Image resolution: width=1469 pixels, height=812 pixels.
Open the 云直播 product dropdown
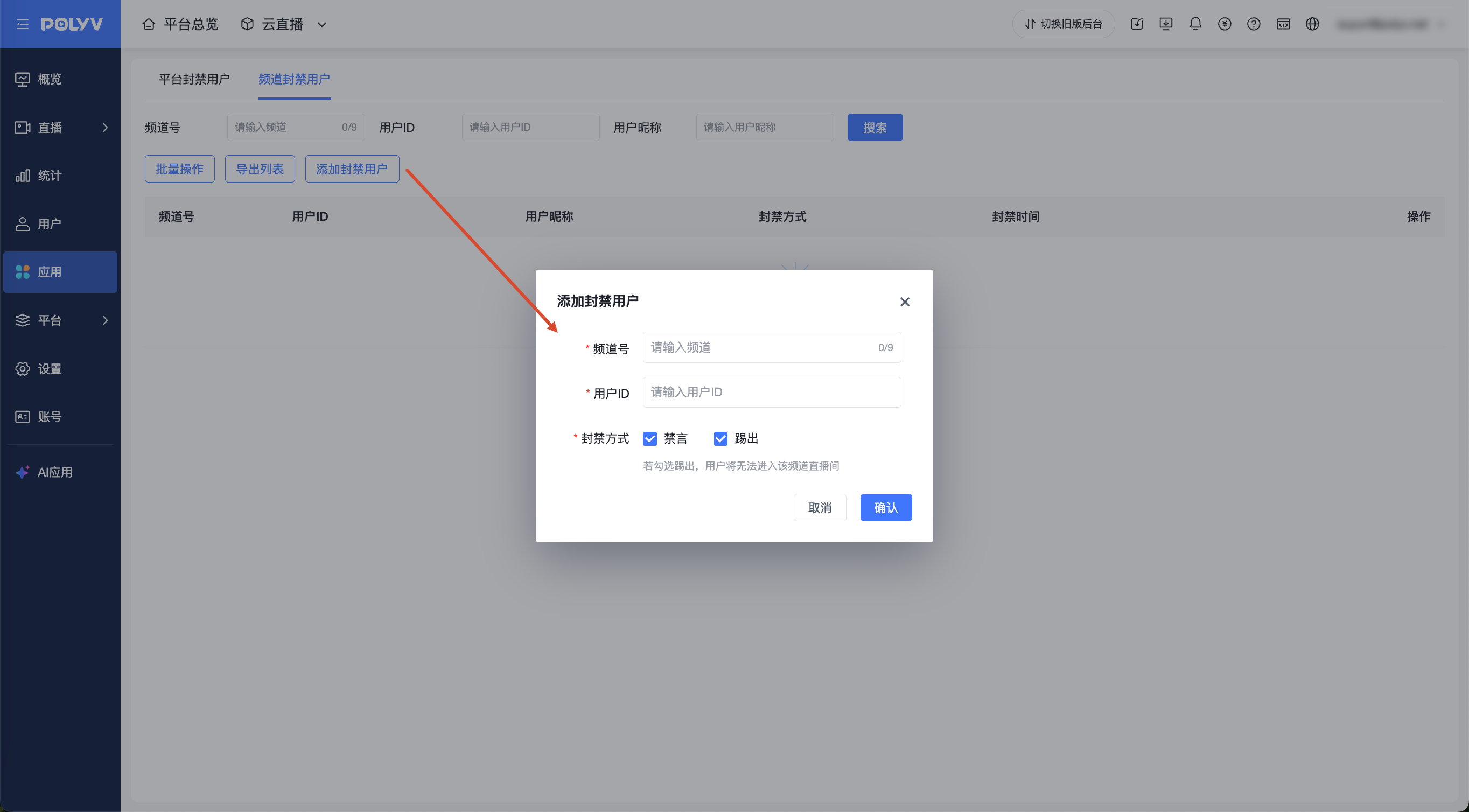click(284, 24)
